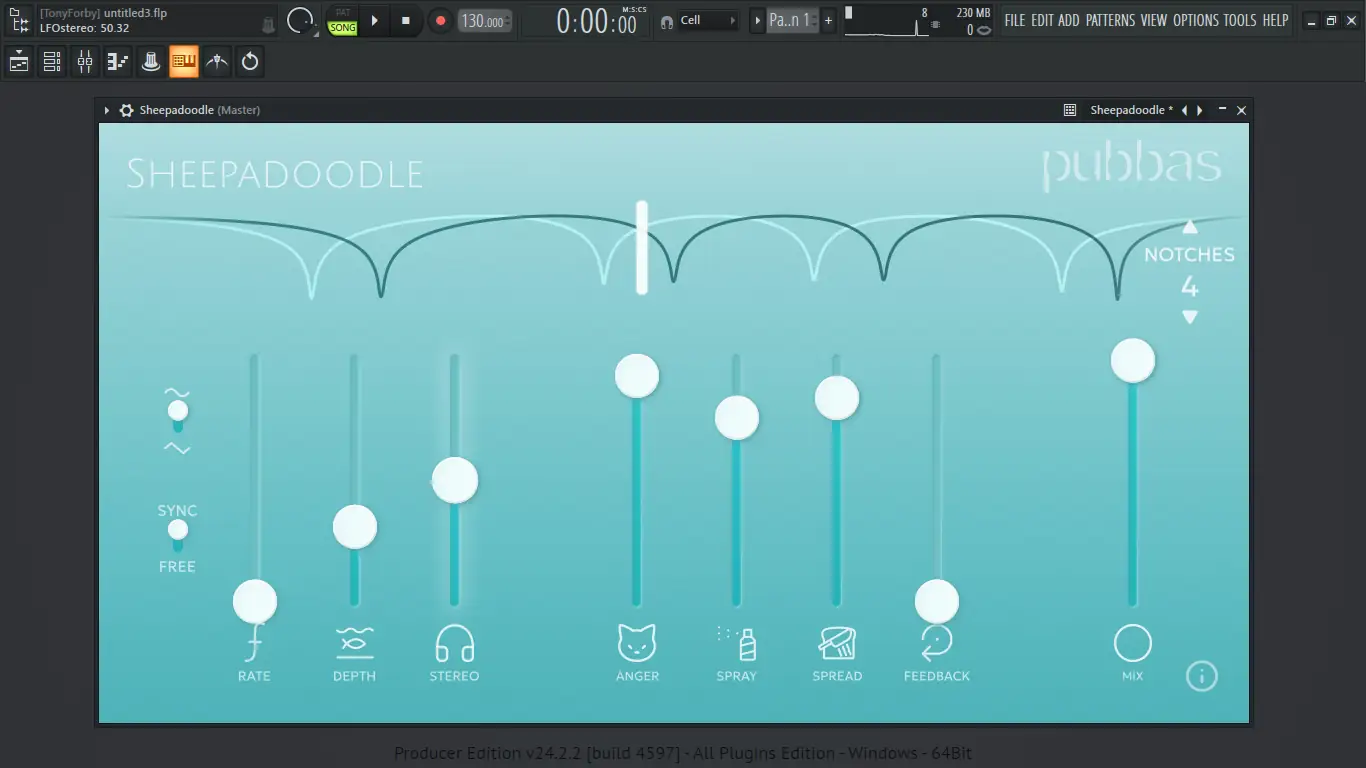This screenshot has width=1366, height=768.
Task: Click the Anger slider handle
Action: pyautogui.click(x=637, y=376)
